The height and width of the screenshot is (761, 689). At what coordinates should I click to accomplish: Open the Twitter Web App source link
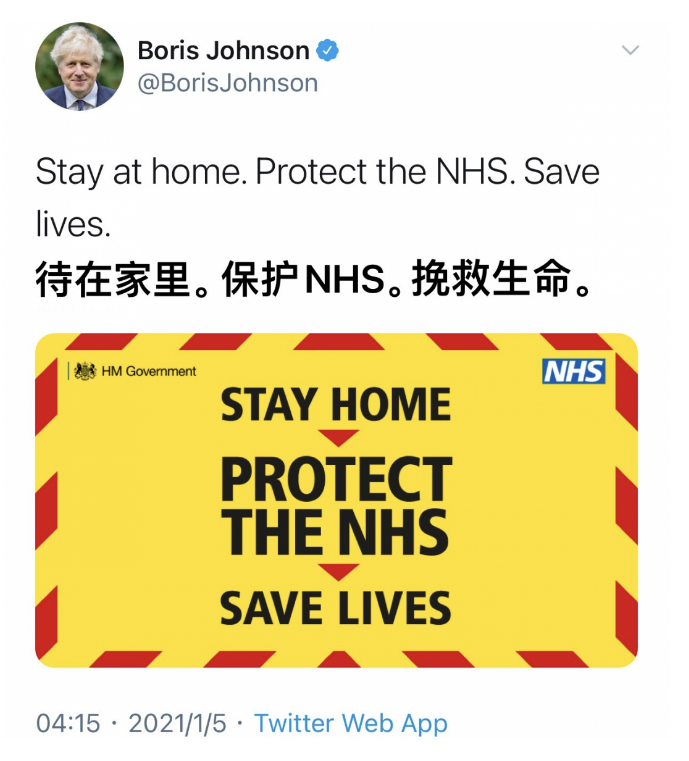[x=350, y=724]
